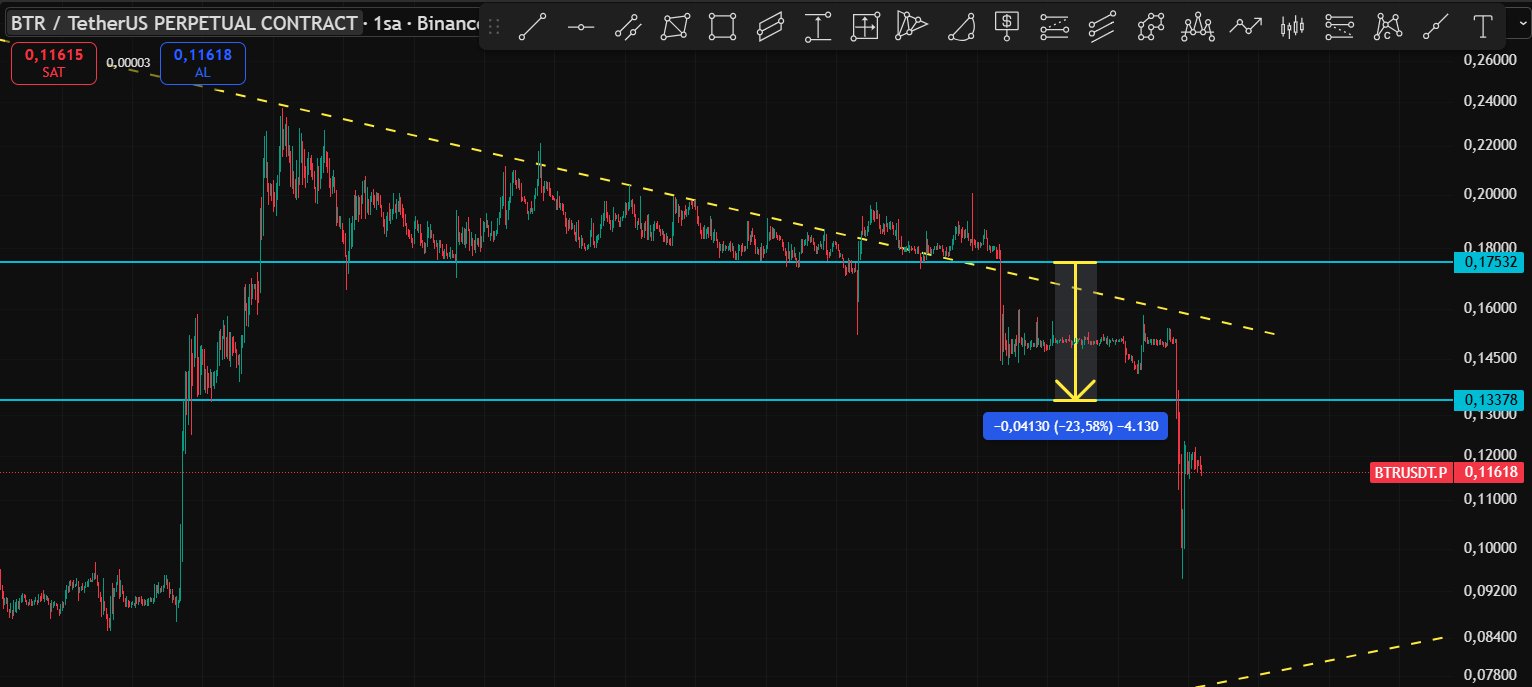The width and height of the screenshot is (1532, 687).
Task: Select the Trend Line drawing tool
Action: (532, 27)
